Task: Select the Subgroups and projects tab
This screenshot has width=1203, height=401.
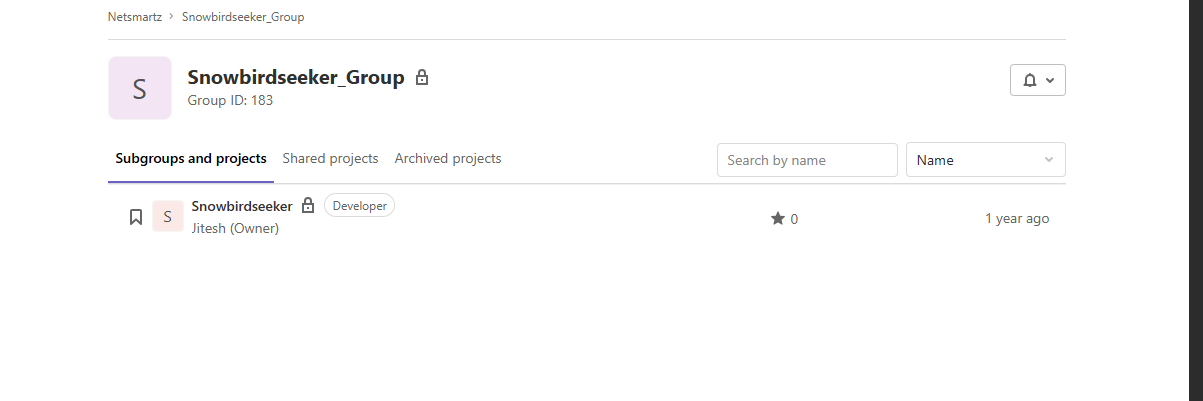Action: click(x=191, y=158)
